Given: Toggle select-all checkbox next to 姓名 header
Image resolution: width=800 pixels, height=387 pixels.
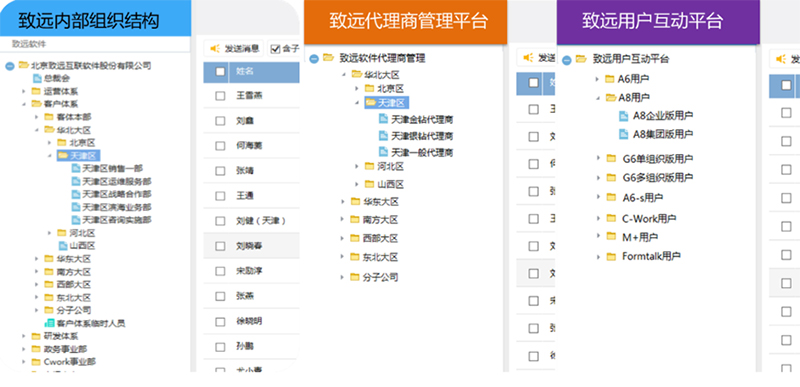Looking at the screenshot, I should [x=220, y=71].
